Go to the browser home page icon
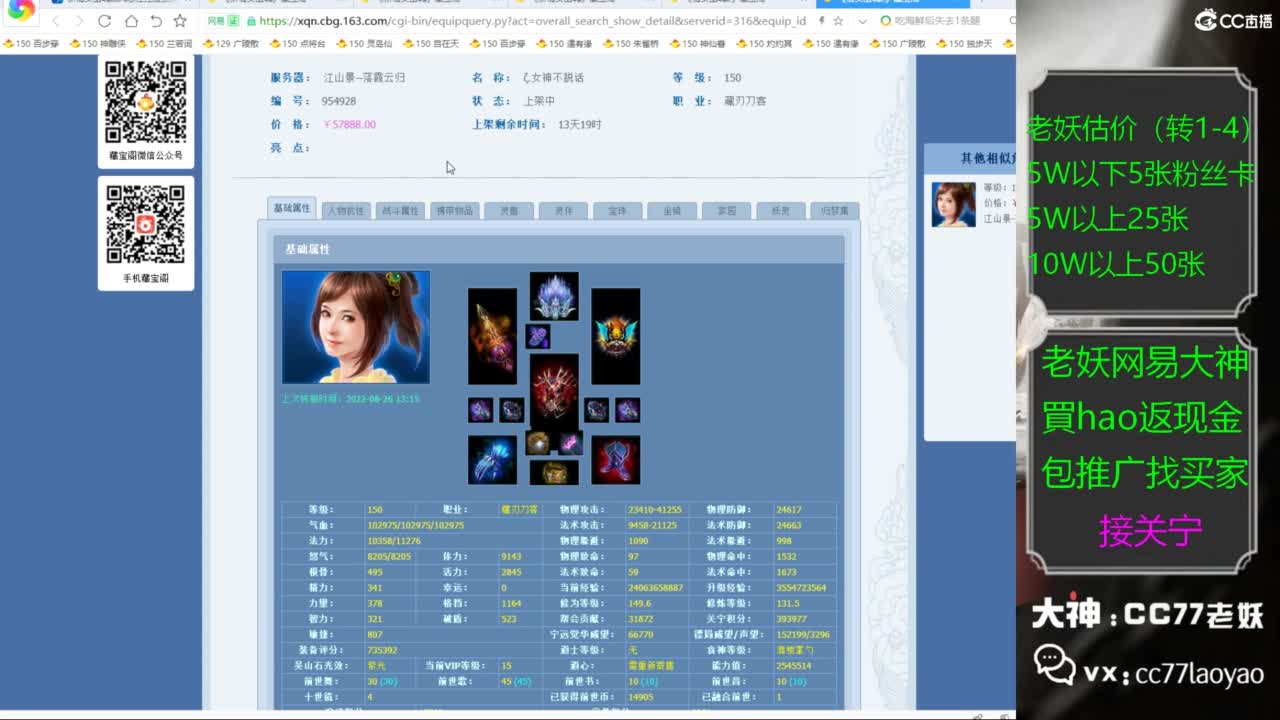 click(131, 21)
